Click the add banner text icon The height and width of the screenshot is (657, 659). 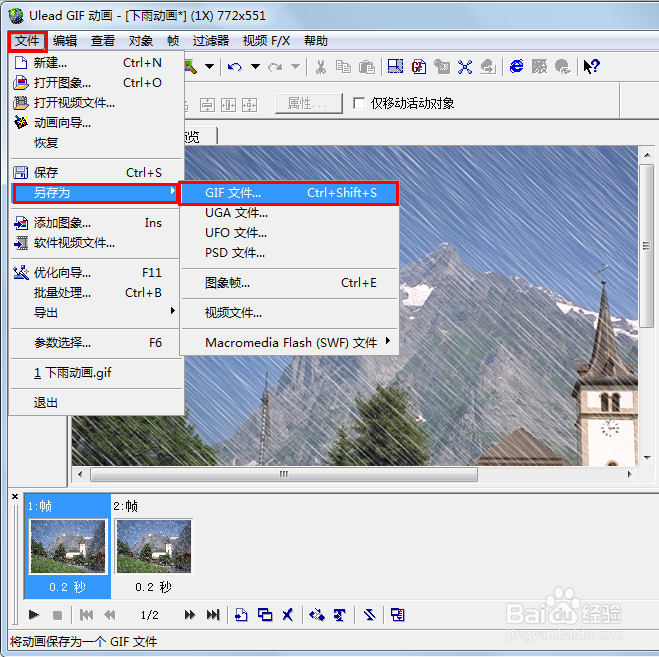pos(340,615)
